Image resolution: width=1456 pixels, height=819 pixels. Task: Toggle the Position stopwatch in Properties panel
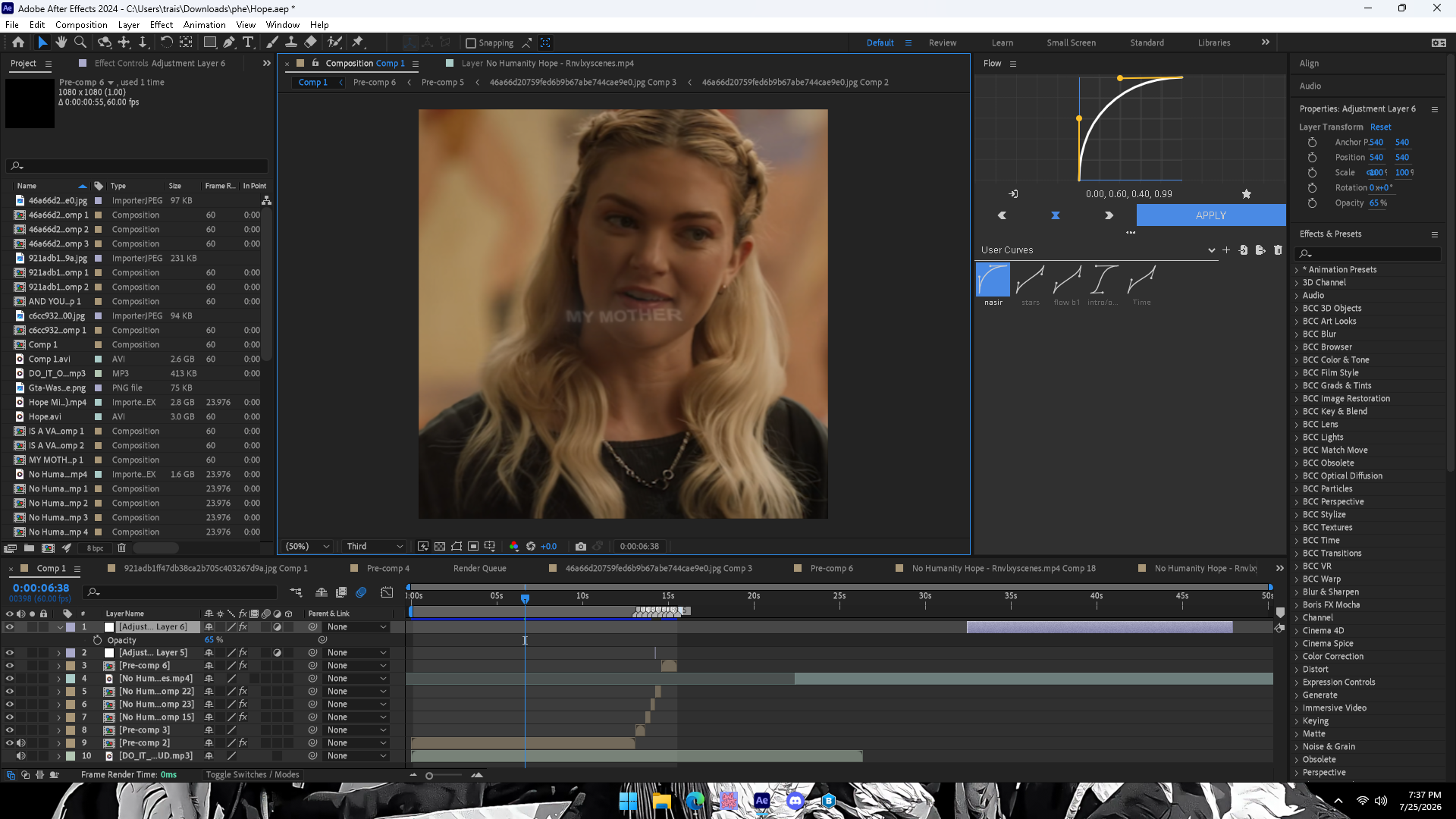tap(1312, 158)
